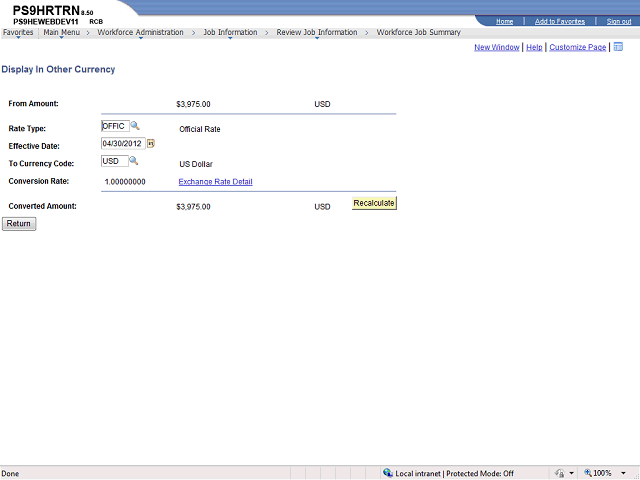Image resolution: width=640 pixels, height=480 pixels.
Task: Click the Converted Amount $3,975.00 value
Action: tap(193, 207)
